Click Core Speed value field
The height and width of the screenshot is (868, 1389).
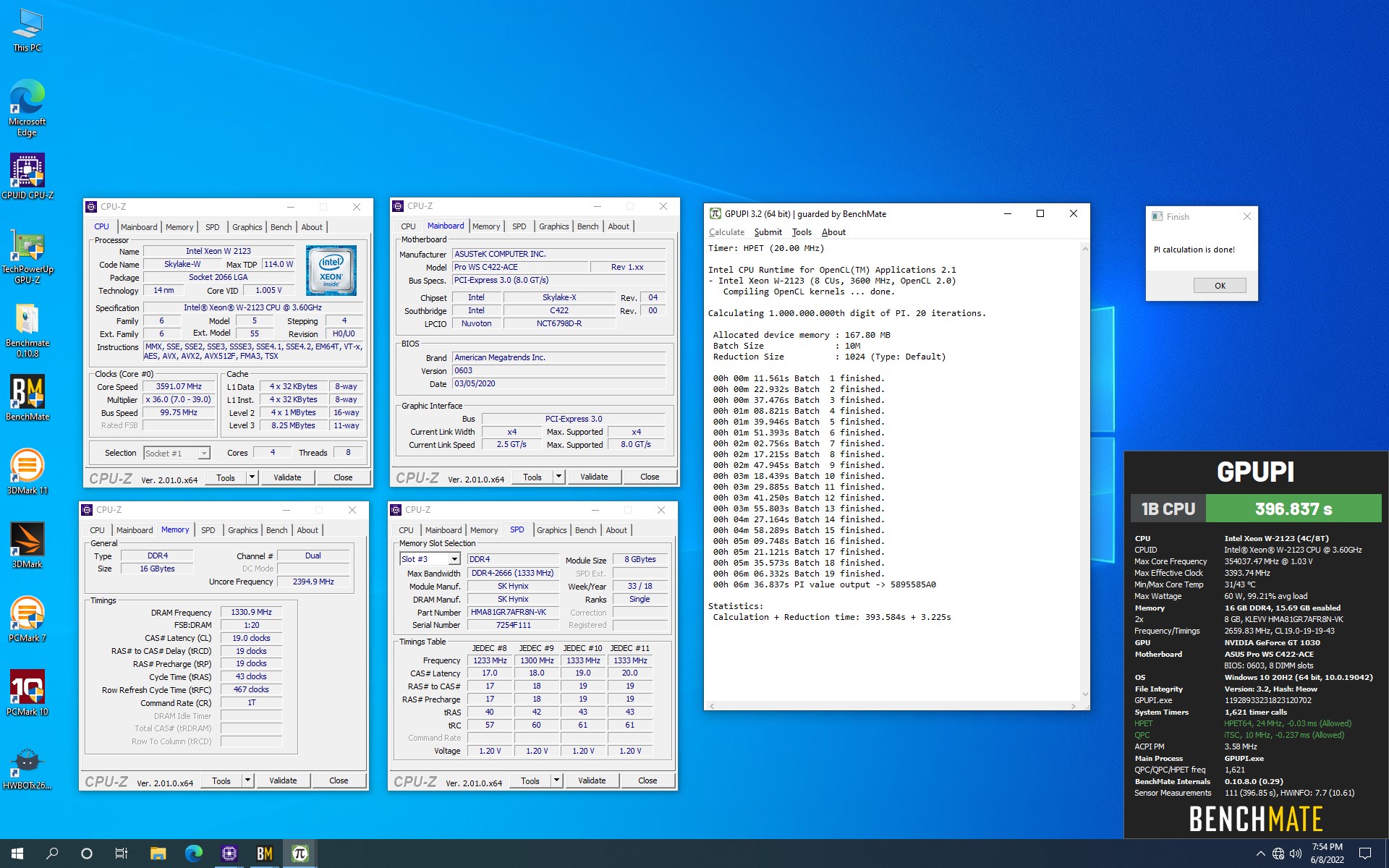179,387
